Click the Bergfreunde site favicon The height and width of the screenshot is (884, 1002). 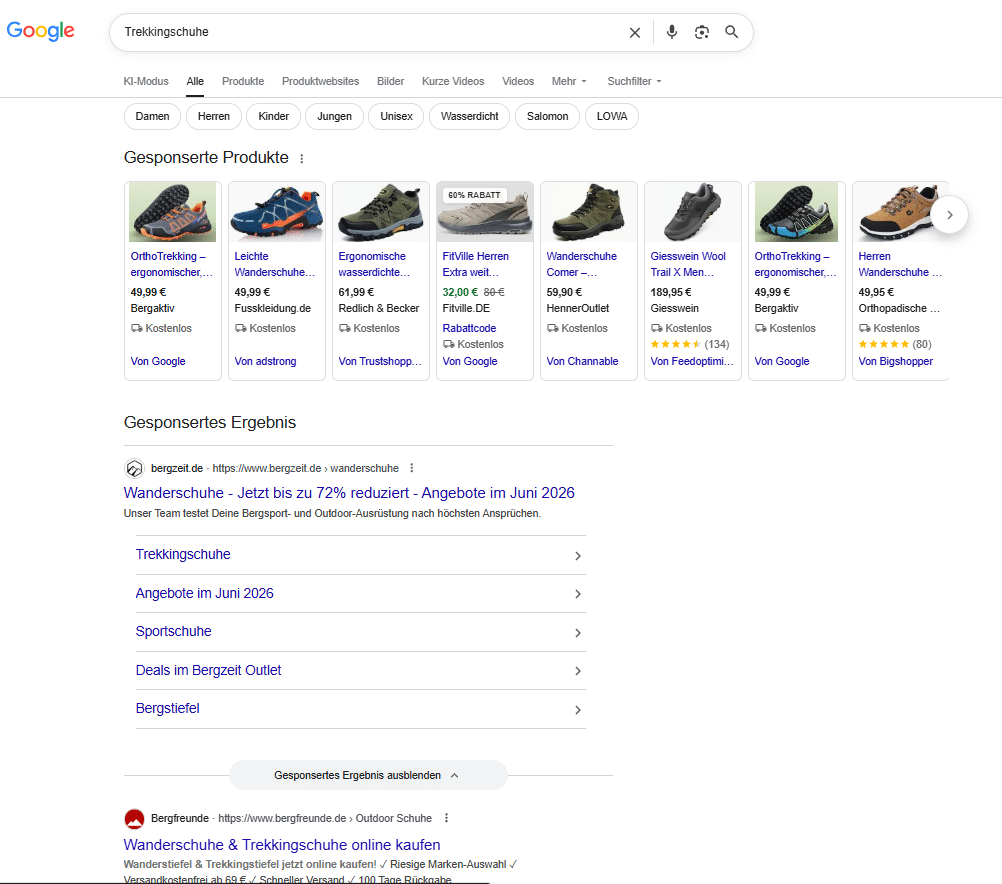134,818
